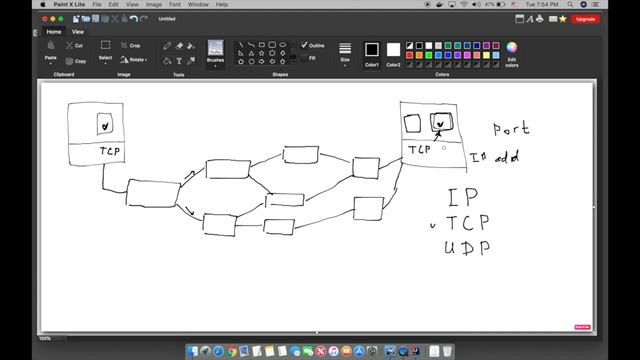Select the Ellipse shape
The height and width of the screenshot is (360, 640).
[282, 44]
